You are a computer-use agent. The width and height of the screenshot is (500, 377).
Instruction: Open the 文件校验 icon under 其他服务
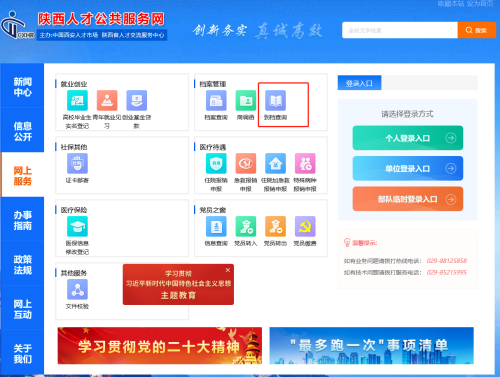click(x=77, y=289)
